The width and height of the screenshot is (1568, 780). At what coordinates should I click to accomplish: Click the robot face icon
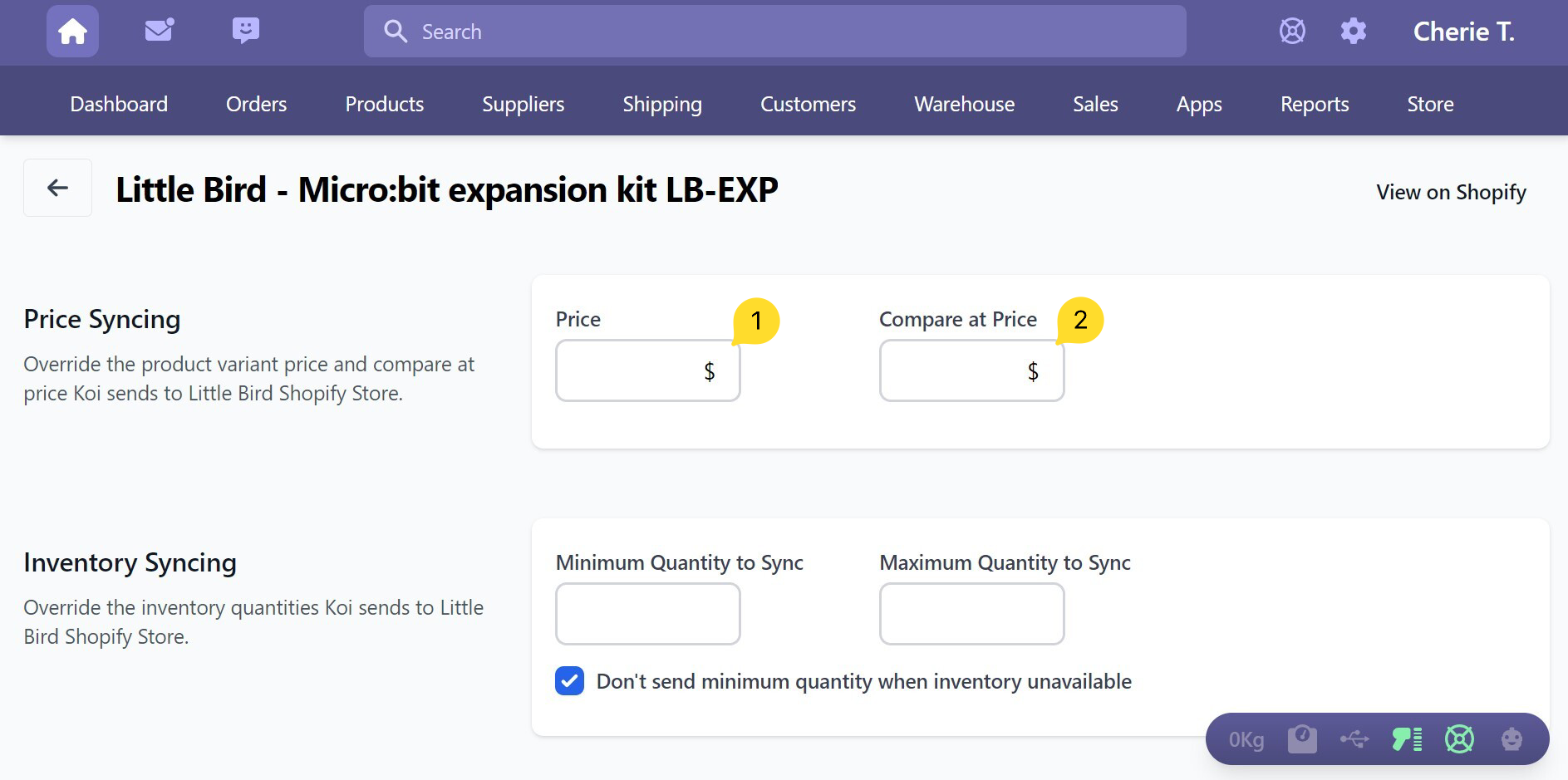tap(1511, 738)
